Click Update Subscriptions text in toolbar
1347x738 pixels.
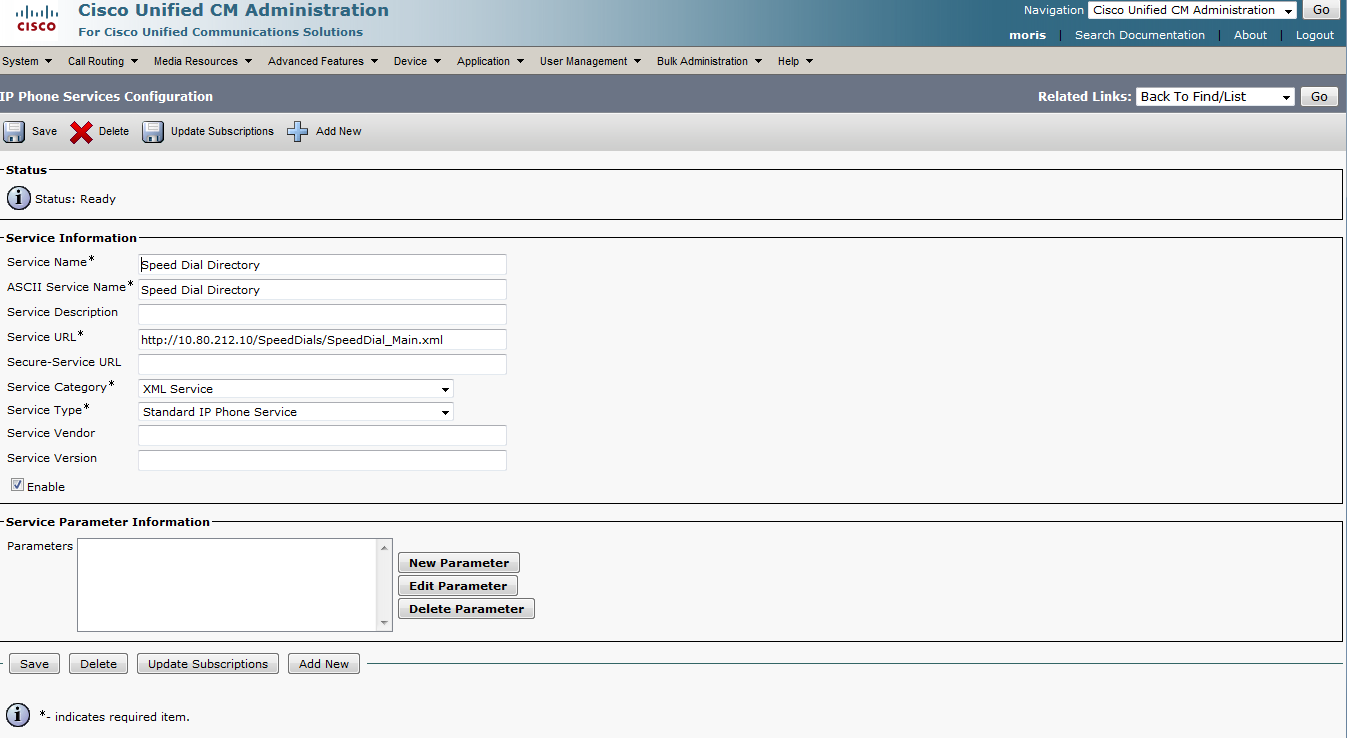click(x=222, y=132)
